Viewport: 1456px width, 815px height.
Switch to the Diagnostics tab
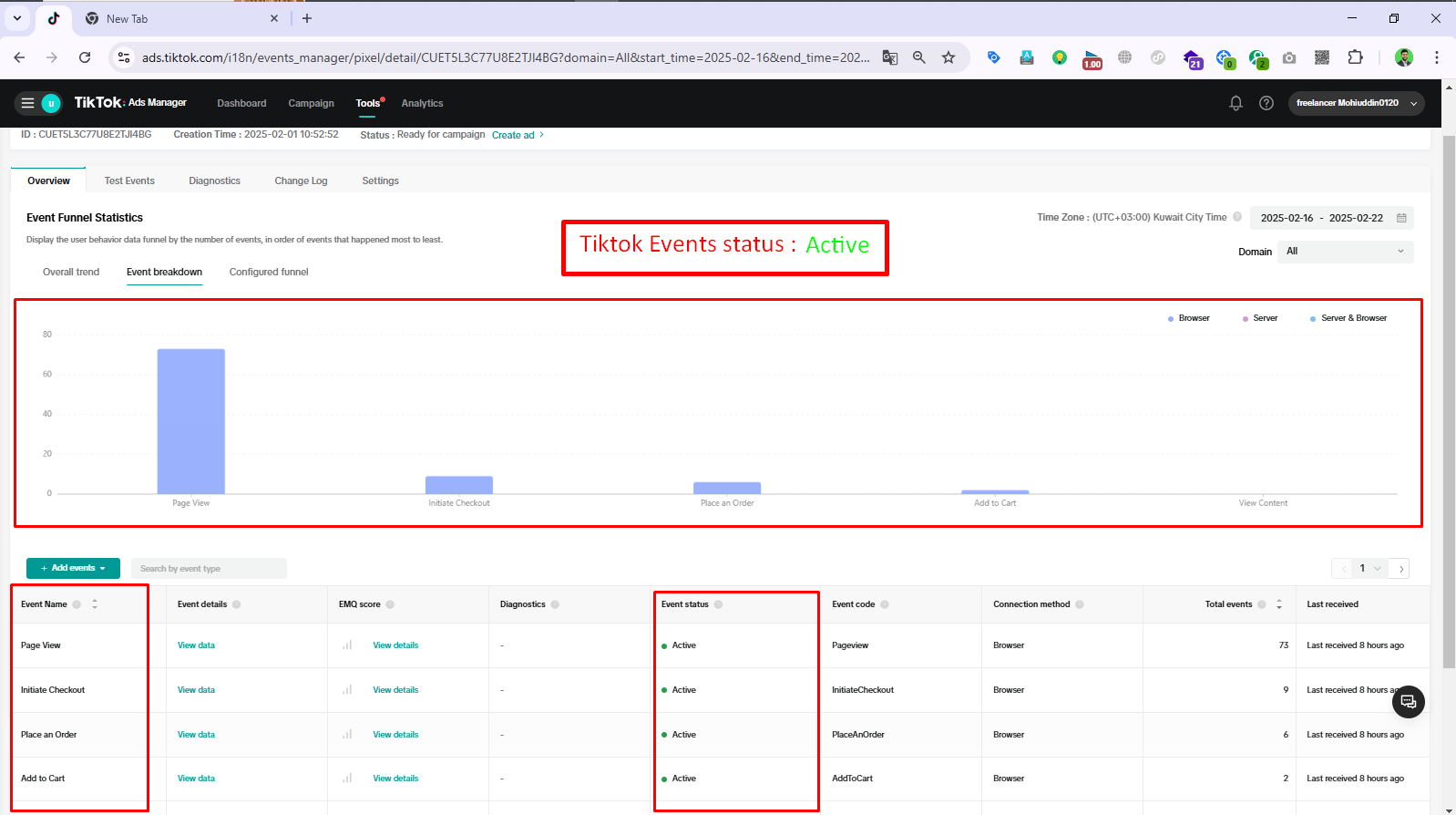(214, 181)
